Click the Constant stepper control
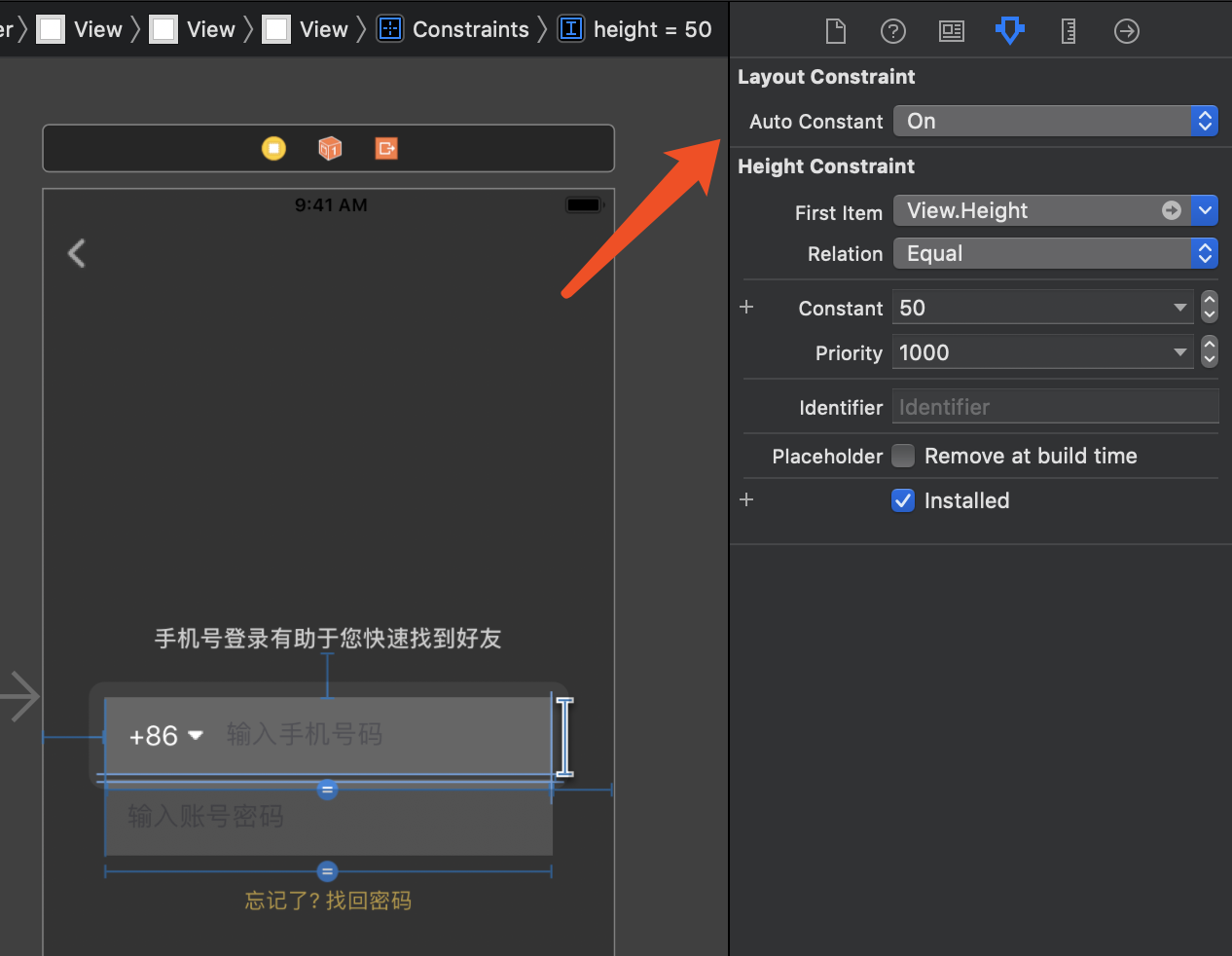1232x956 pixels. tap(1210, 308)
